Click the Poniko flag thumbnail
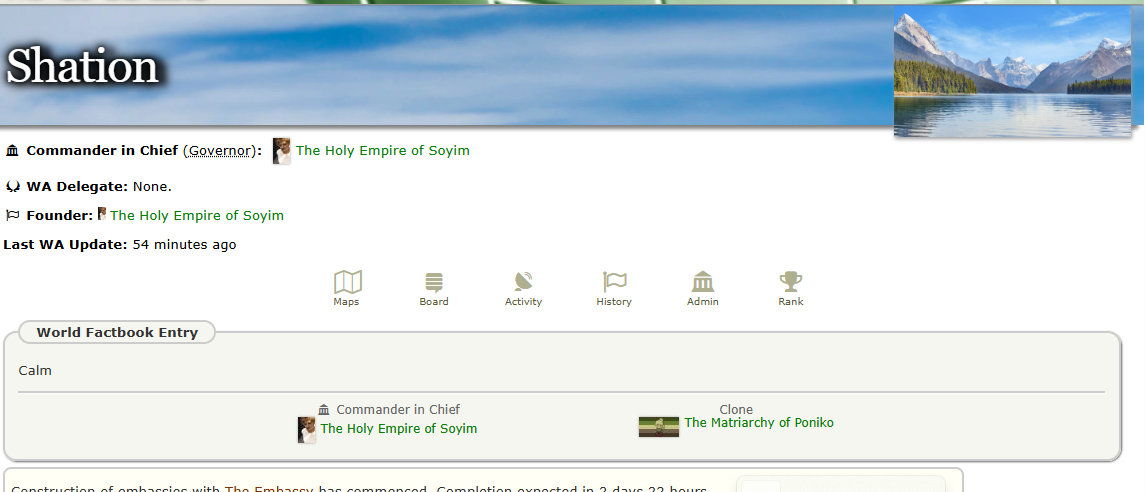The height and width of the screenshot is (492, 1145). click(x=659, y=427)
